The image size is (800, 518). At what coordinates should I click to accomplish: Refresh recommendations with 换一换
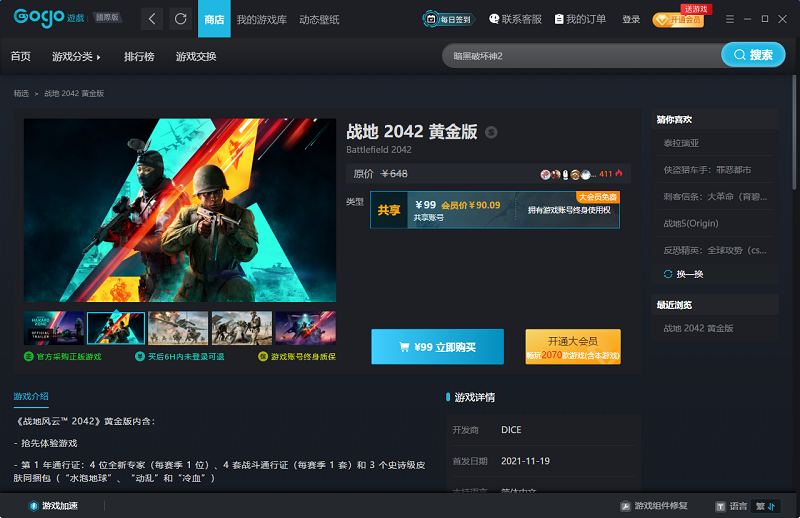(683, 274)
